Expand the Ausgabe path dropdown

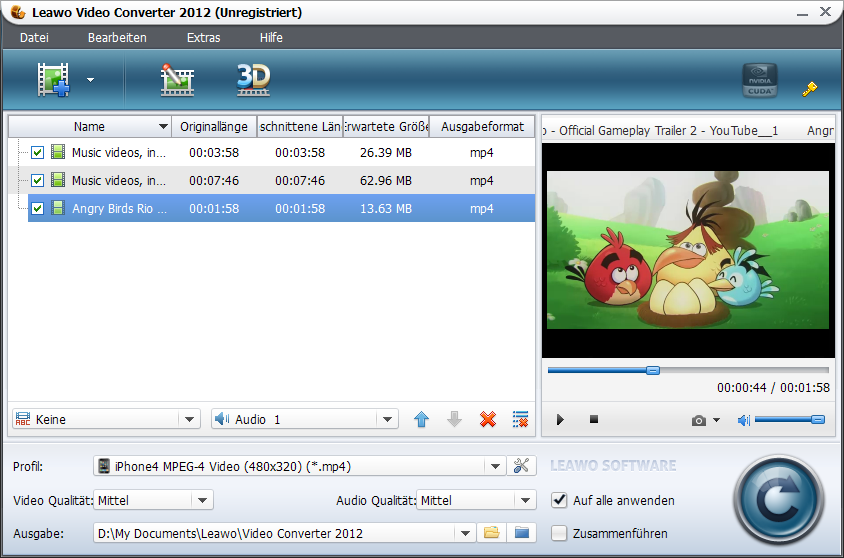pyautogui.click(x=465, y=533)
